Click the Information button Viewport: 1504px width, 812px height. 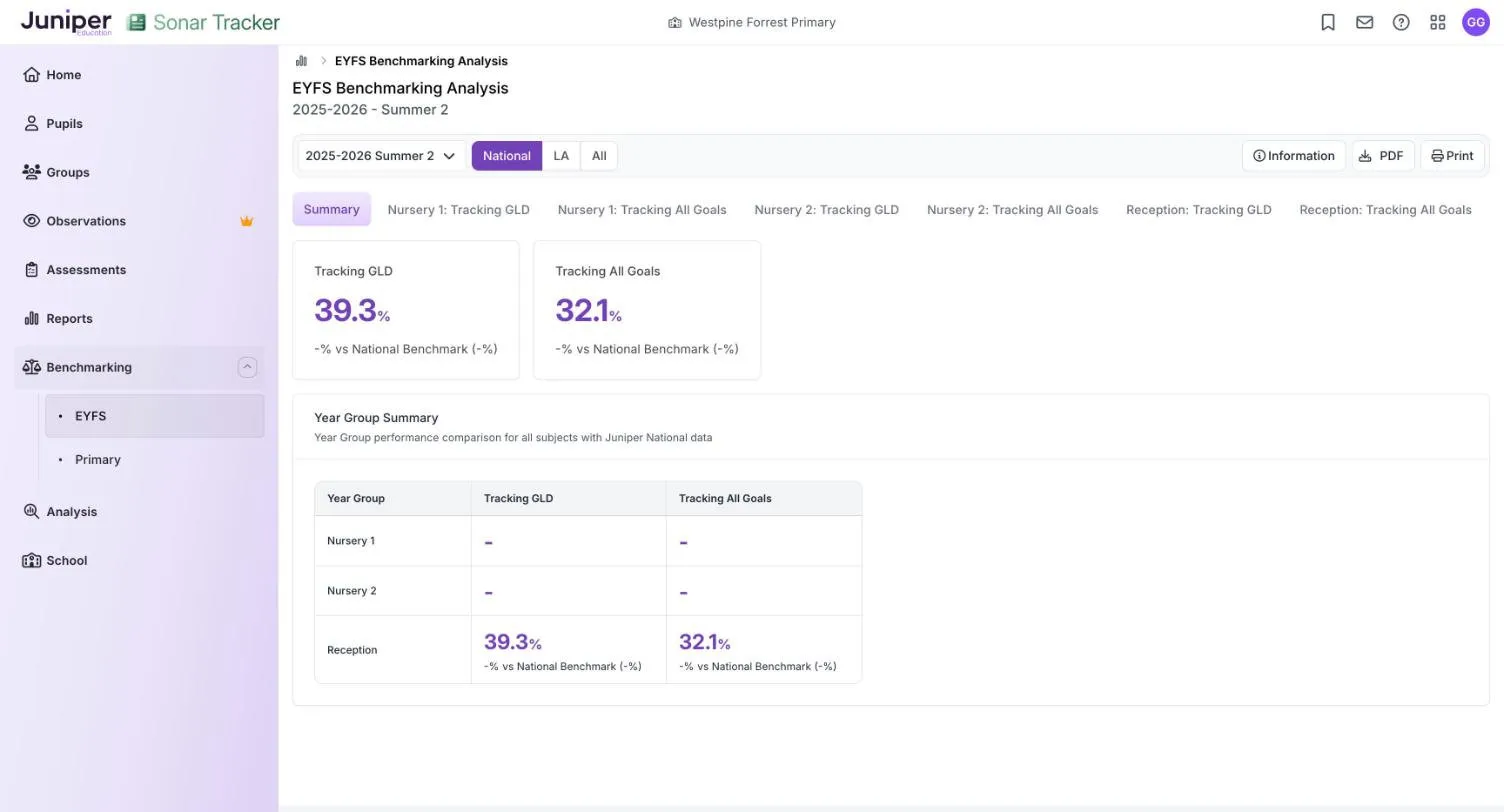coord(1294,156)
